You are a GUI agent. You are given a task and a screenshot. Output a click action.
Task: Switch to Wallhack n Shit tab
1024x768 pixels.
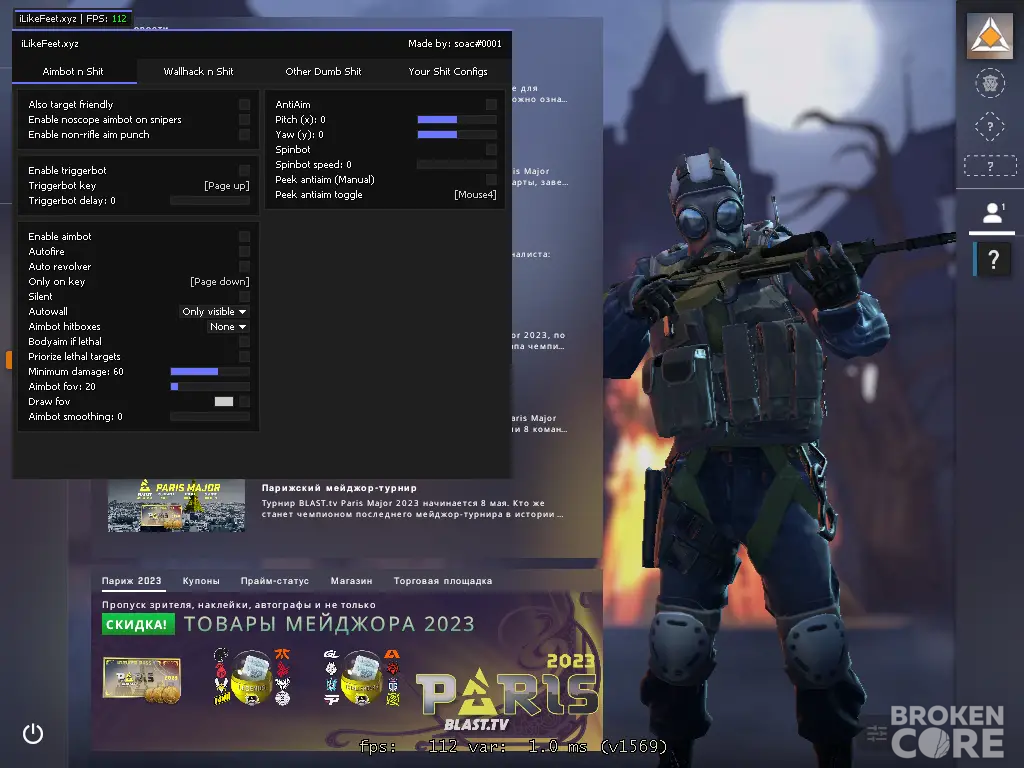pyautogui.click(x=199, y=71)
